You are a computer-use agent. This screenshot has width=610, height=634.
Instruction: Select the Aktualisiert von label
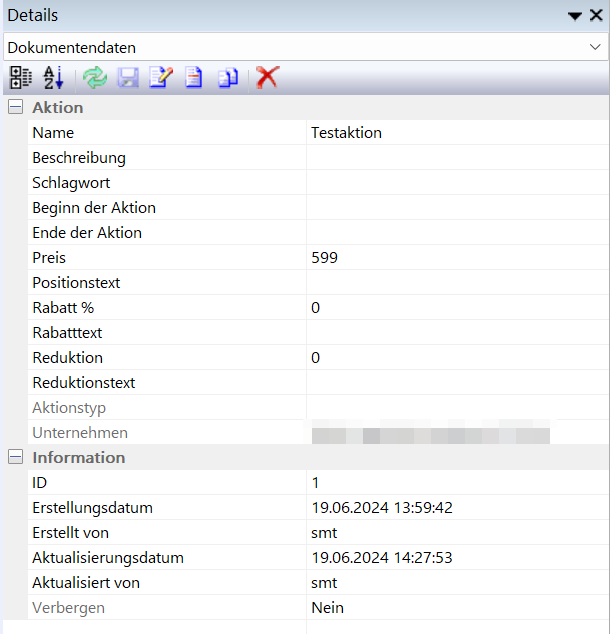click(86, 583)
